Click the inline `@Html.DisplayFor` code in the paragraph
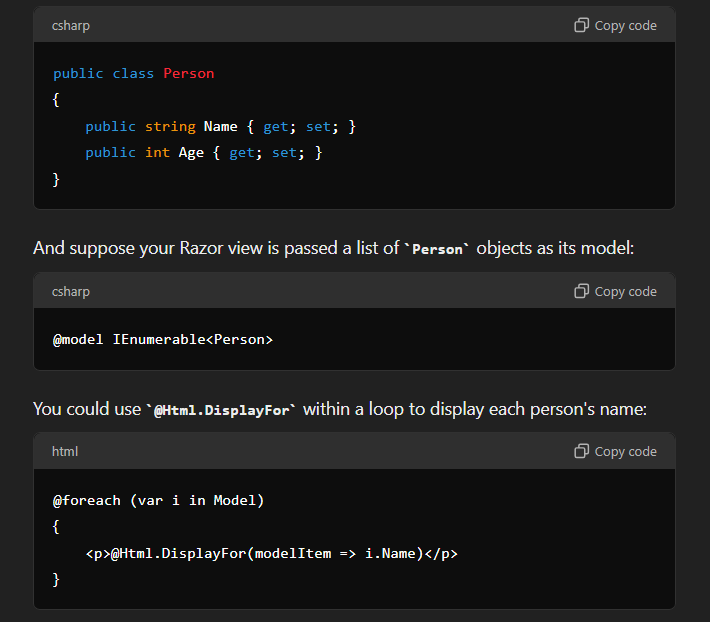This screenshot has width=710, height=622. [221, 410]
